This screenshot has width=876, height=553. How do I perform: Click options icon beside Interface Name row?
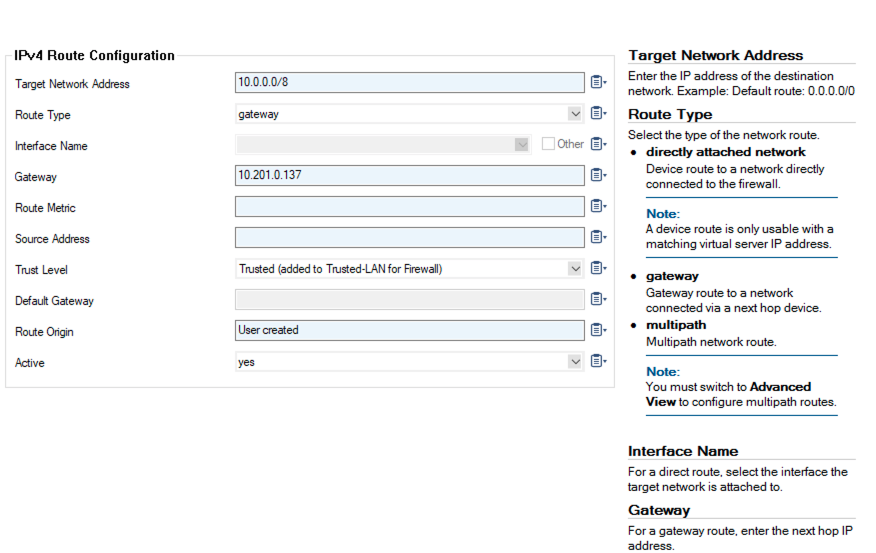pyautogui.click(x=598, y=145)
